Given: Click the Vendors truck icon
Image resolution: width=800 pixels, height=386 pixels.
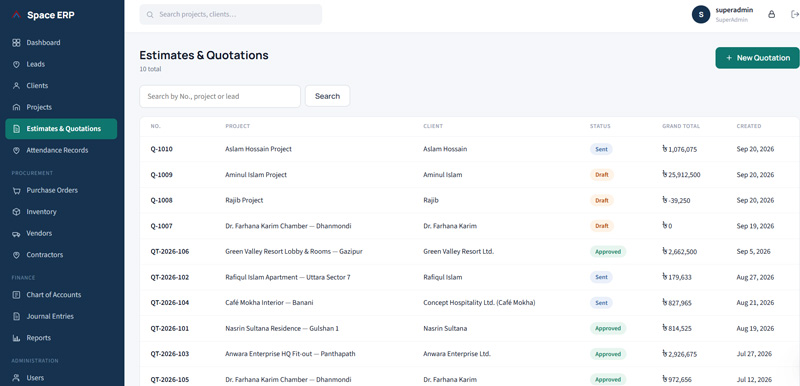Looking at the screenshot, I should tap(16, 234).
